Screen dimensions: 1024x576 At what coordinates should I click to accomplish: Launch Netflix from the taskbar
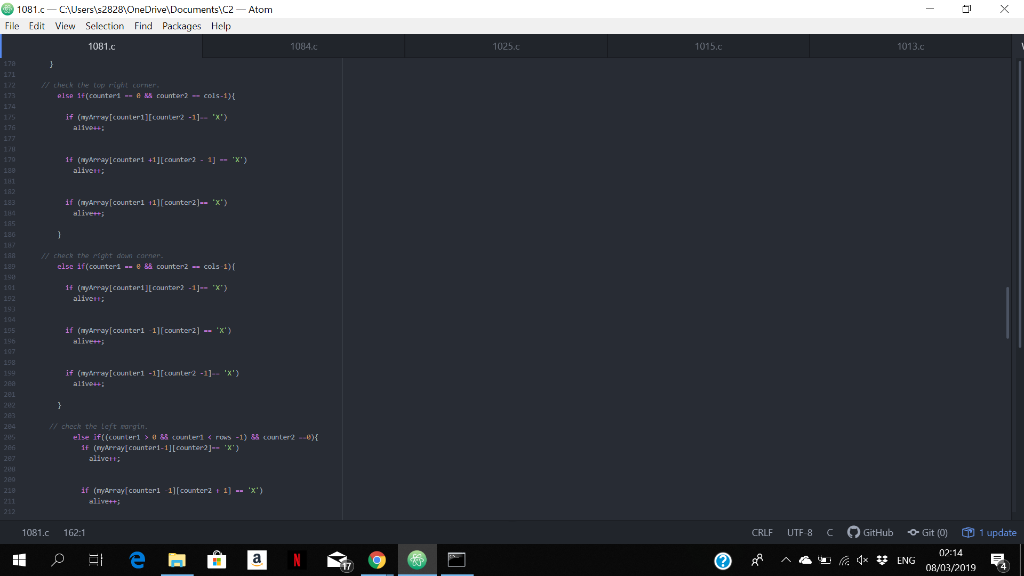coord(297,560)
